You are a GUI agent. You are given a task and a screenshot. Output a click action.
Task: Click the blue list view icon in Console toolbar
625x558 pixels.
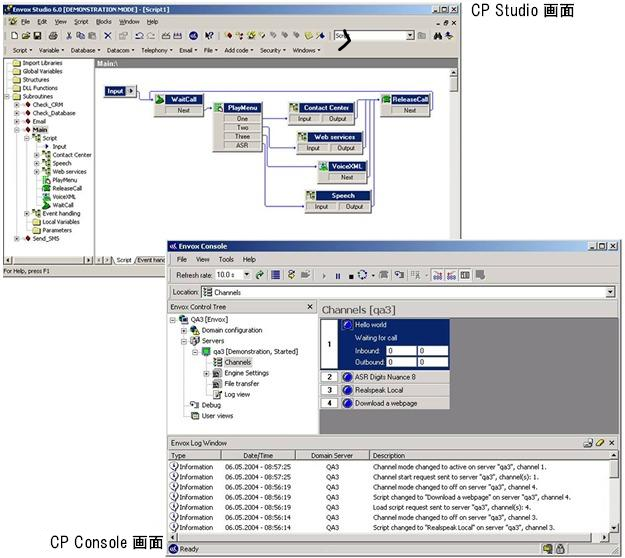tap(275, 275)
